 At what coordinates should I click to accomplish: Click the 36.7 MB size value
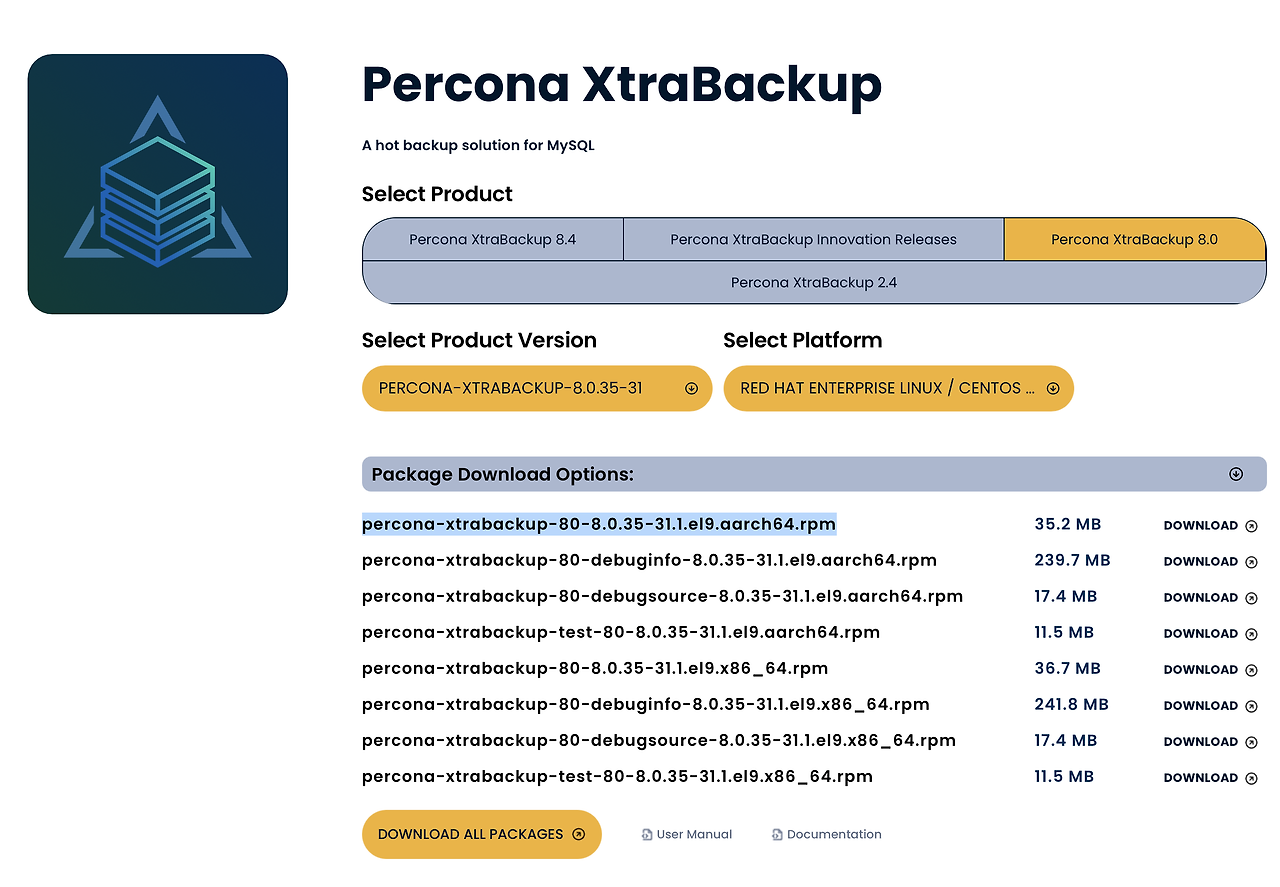(x=1067, y=668)
